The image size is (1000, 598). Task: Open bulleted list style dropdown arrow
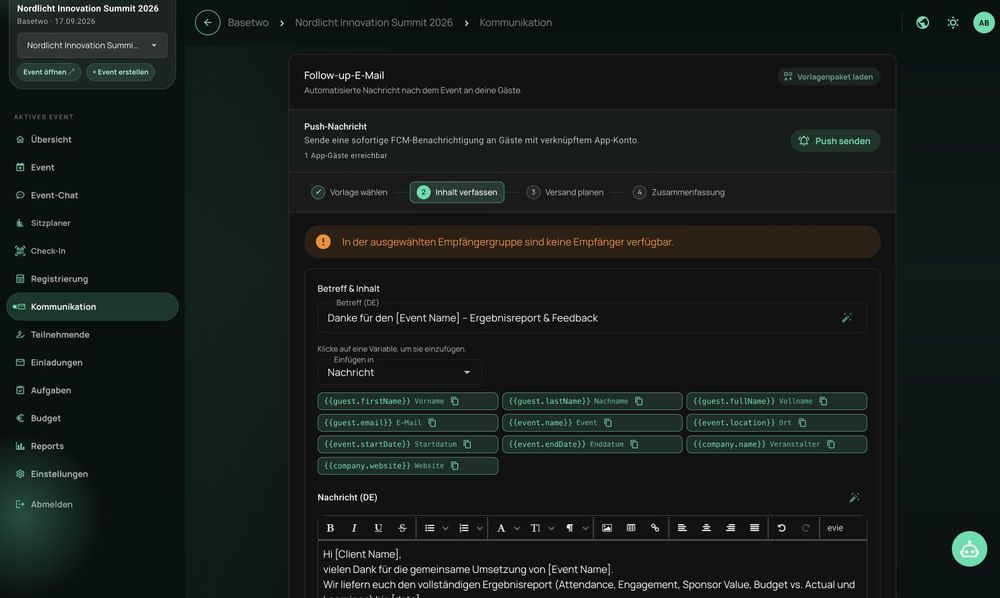tap(445, 528)
